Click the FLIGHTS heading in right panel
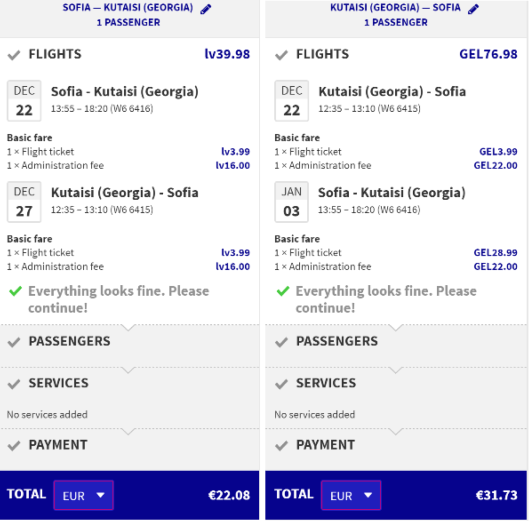 pos(322,54)
